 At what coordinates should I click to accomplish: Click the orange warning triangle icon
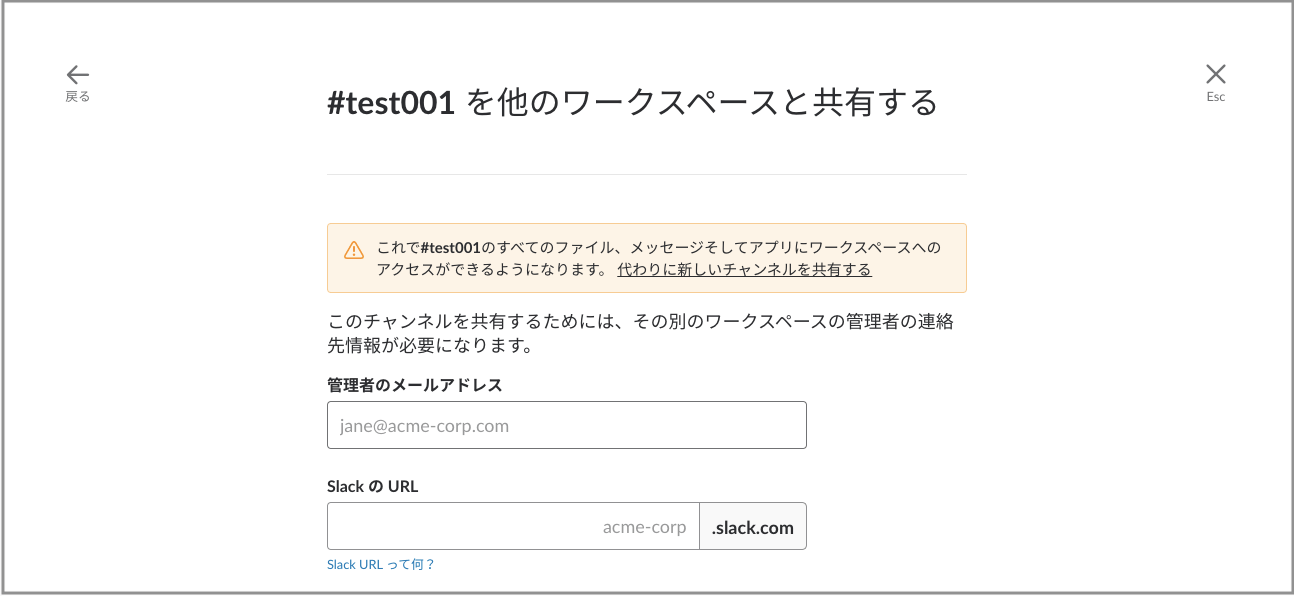(x=354, y=250)
